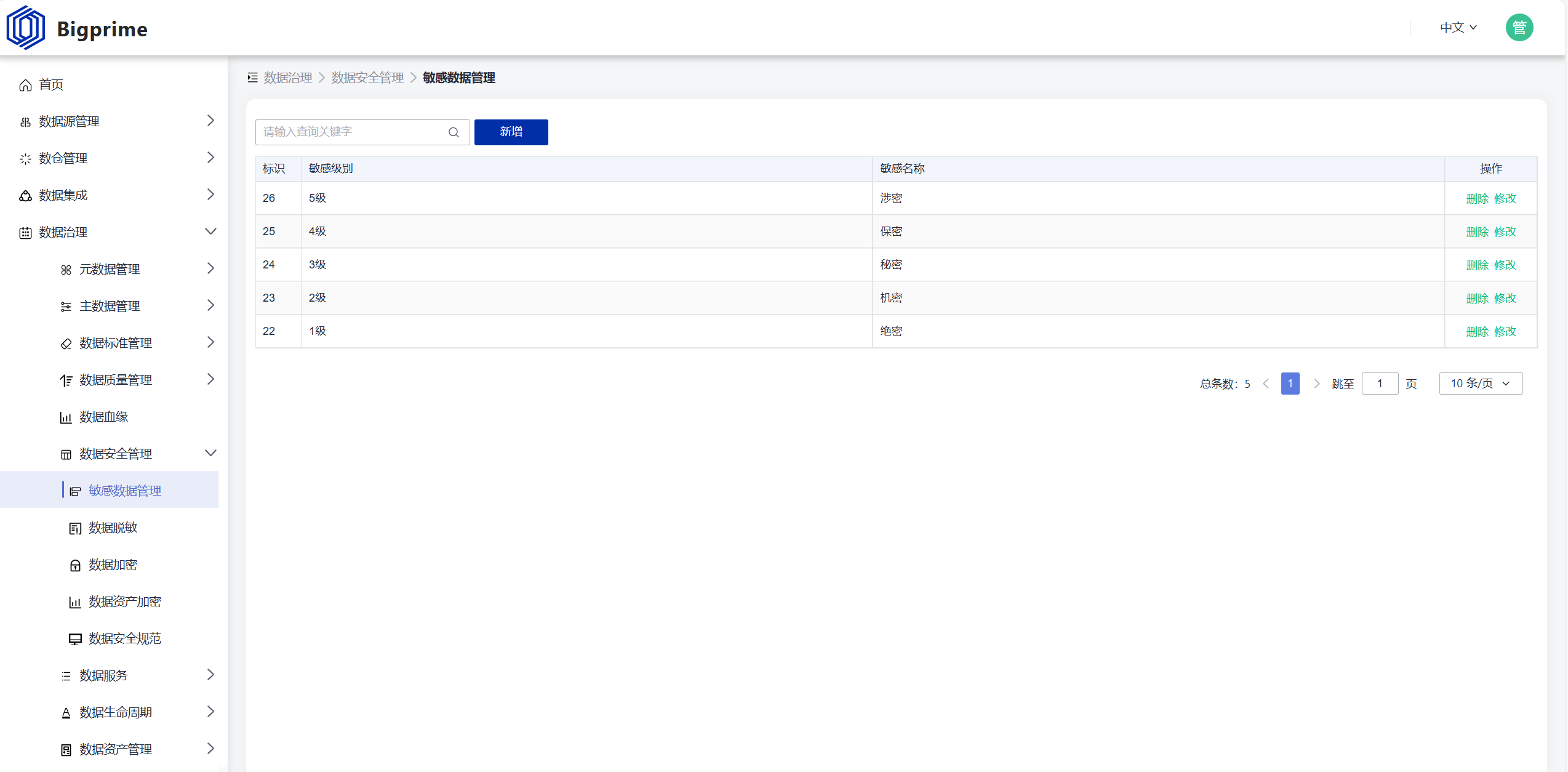Click the 数仓管理 sparkle icon
This screenshot has width=1568, height=772.
25,159
